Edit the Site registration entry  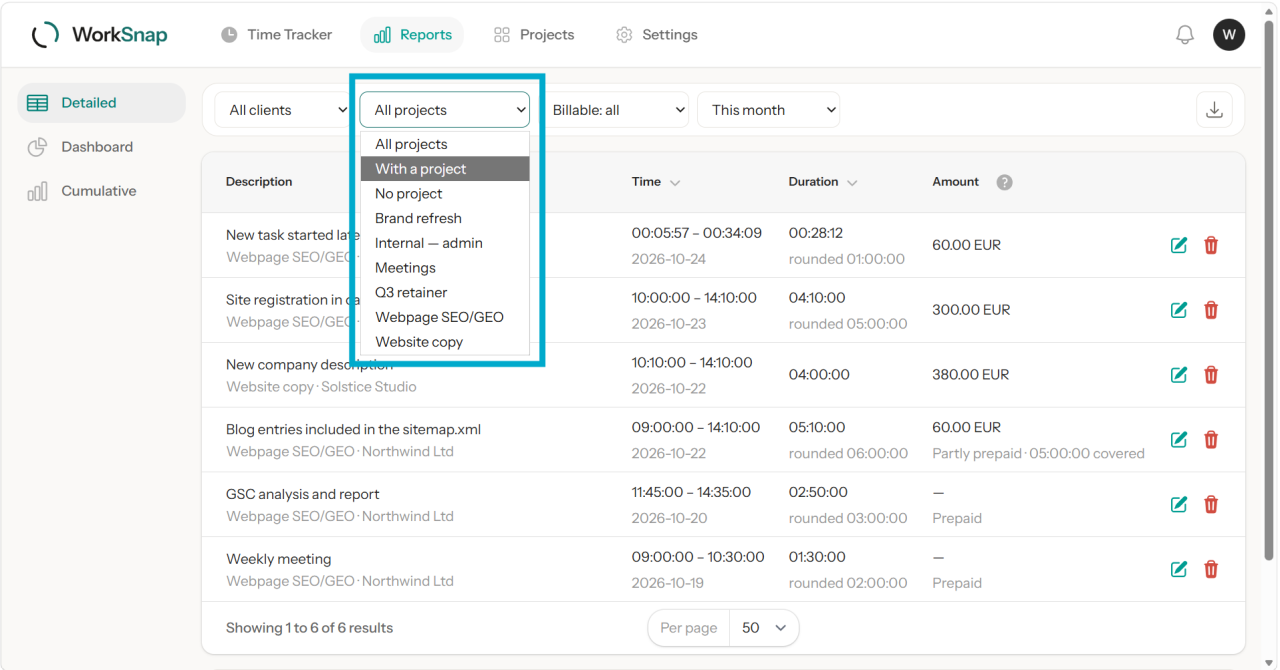[x=1179, y=310]
